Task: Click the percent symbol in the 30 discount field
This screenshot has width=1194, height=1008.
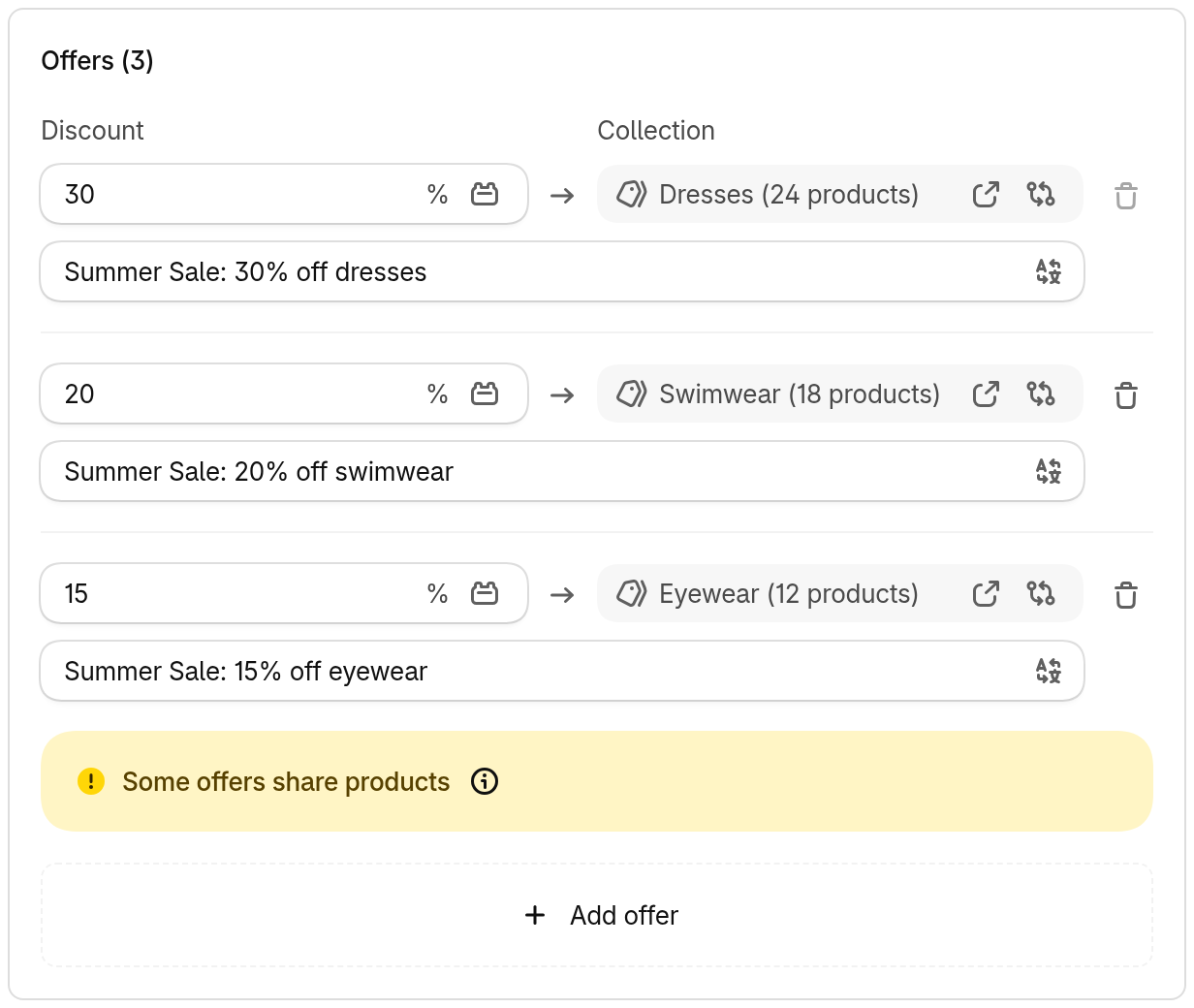Action: click(438, 195)
